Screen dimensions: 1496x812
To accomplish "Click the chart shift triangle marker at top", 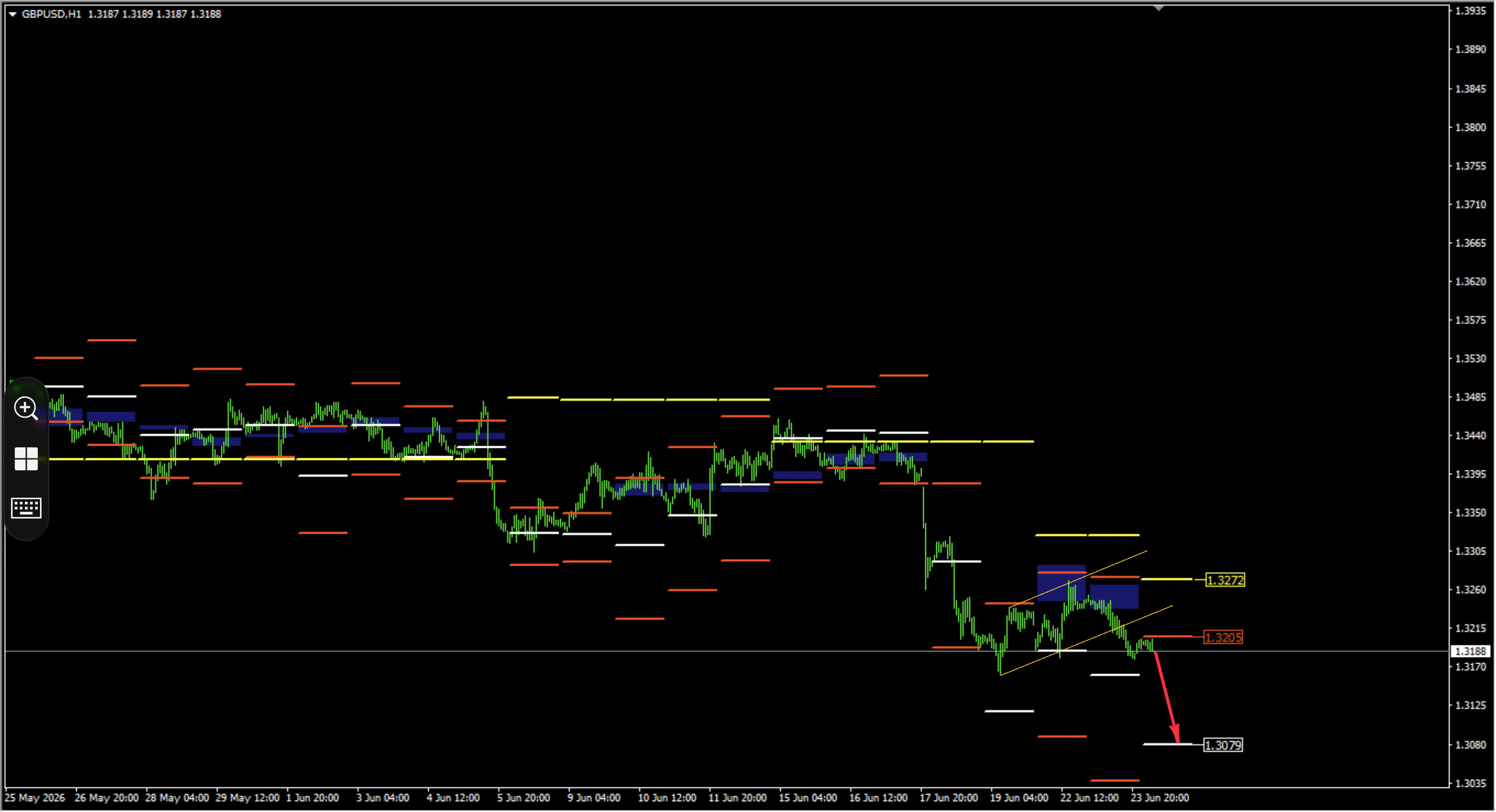I will [1159, 8].
